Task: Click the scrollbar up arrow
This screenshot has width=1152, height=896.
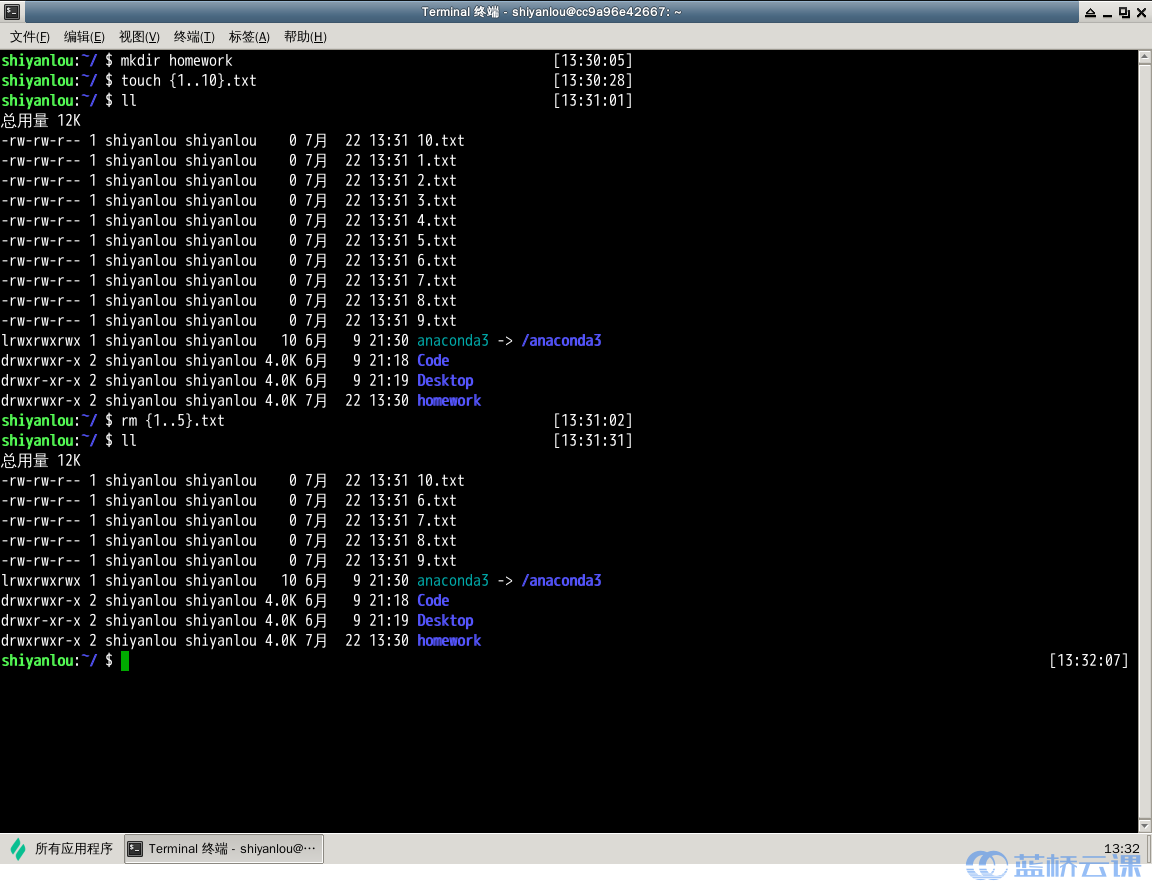Action: 1144,57
